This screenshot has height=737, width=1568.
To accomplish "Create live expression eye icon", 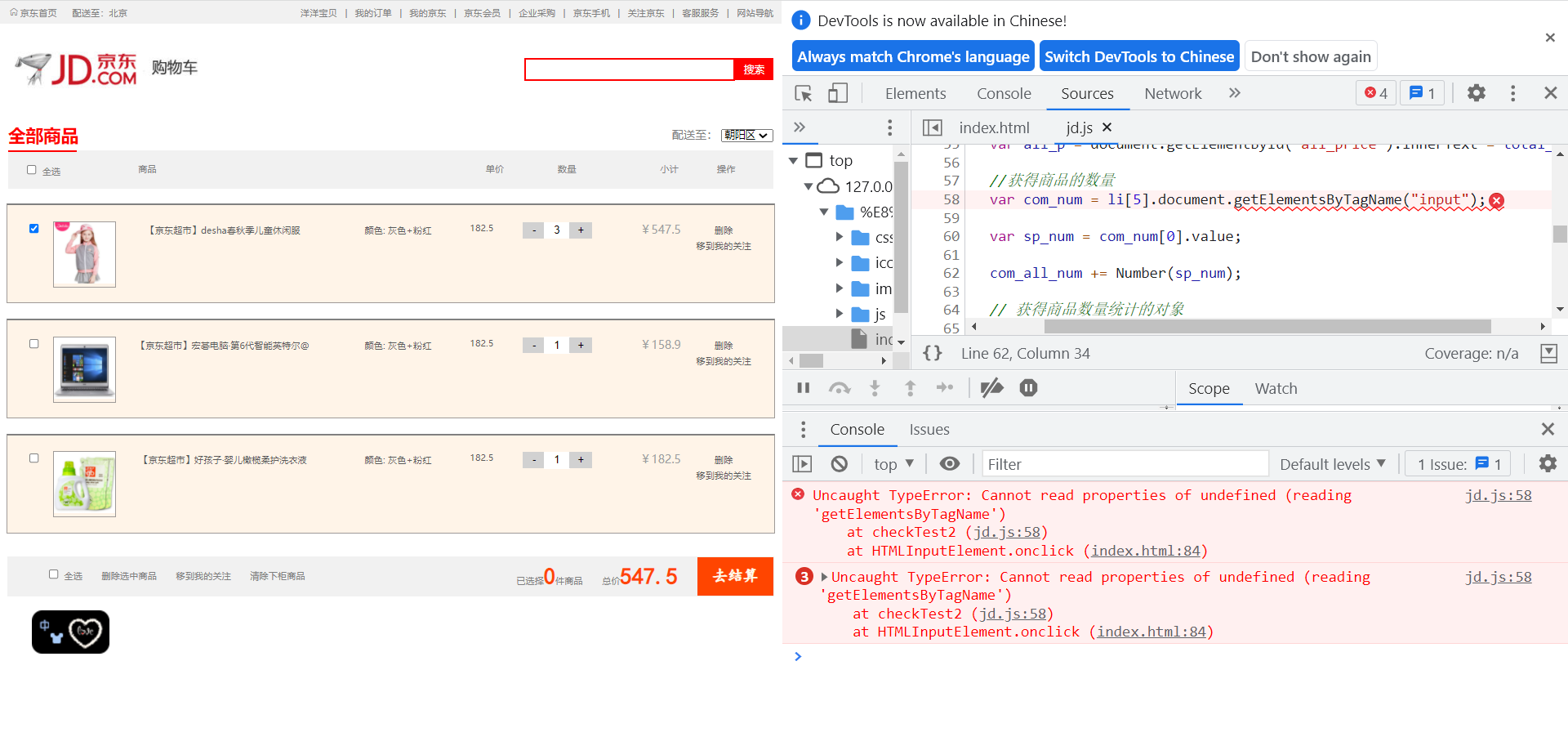I will 950,464.
